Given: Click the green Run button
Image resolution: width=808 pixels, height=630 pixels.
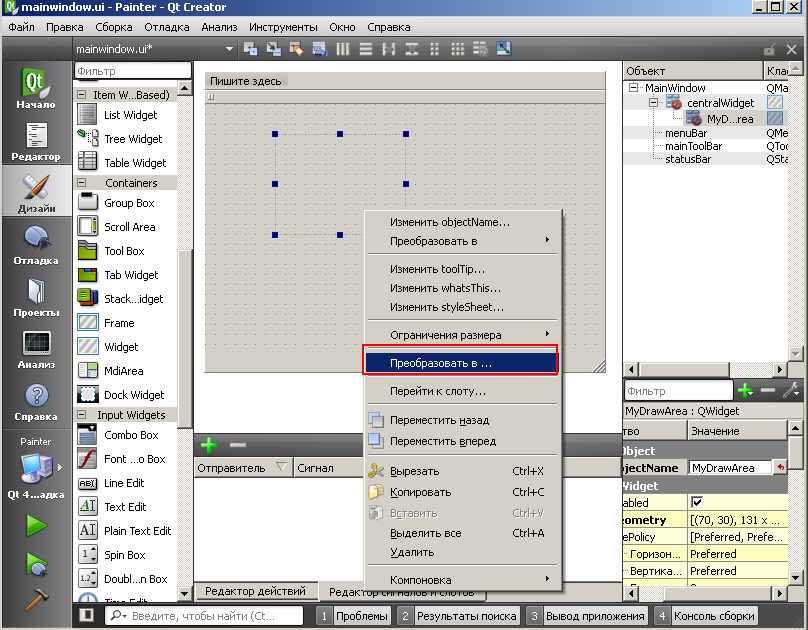Looking at the screenshot, I should [x=37, y=525].
